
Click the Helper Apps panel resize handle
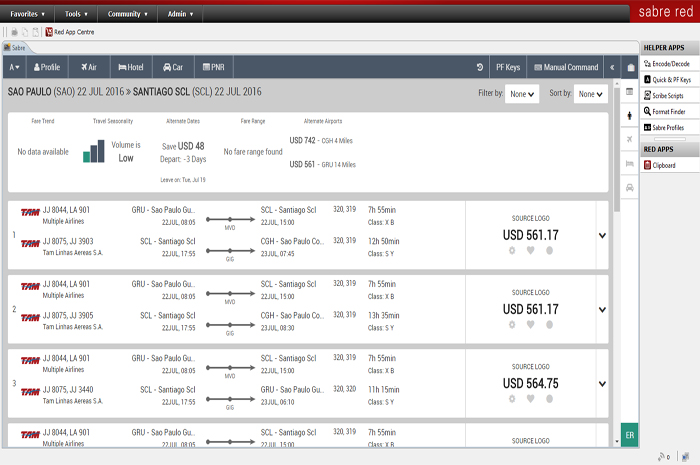670,139
